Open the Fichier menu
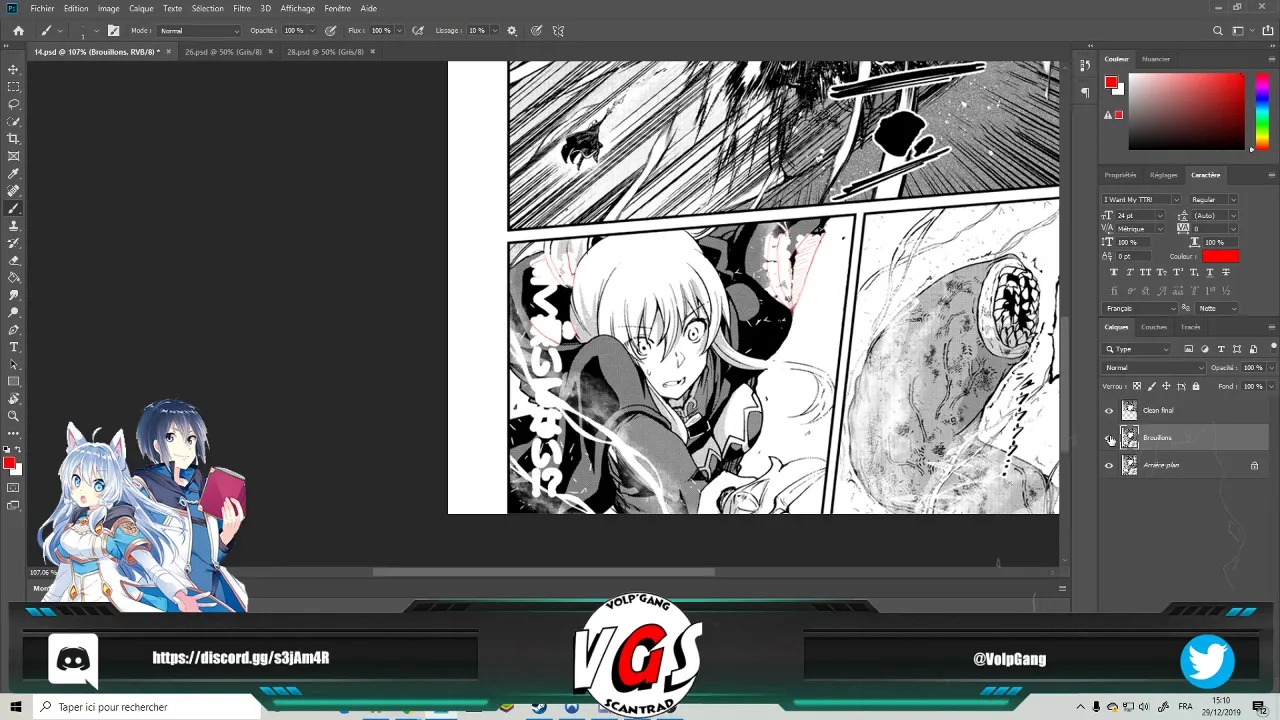 click(42, 8)
